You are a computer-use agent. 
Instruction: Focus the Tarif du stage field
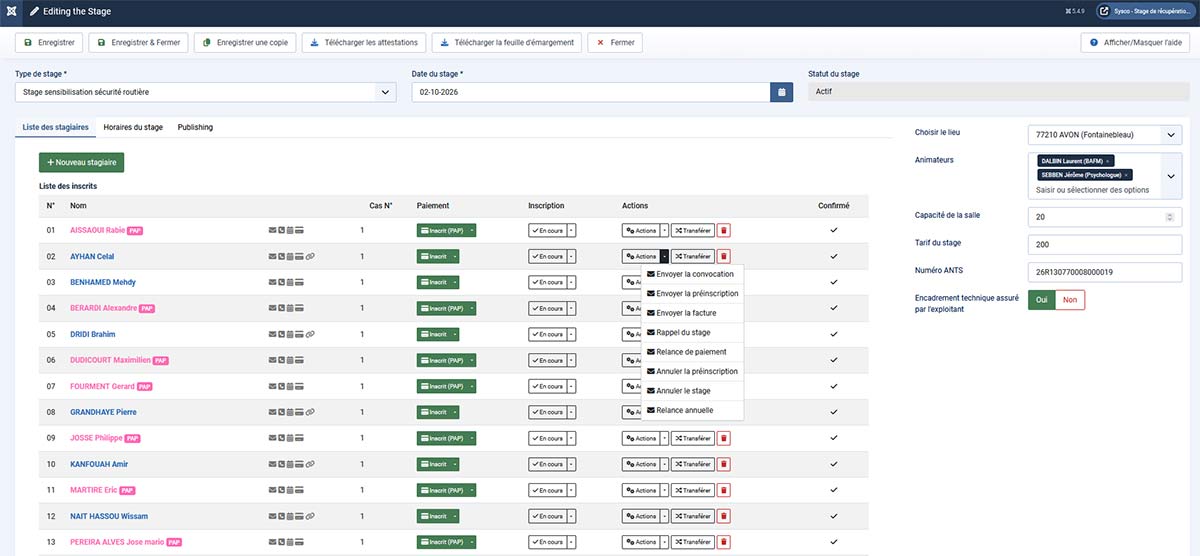(1105, 243)
